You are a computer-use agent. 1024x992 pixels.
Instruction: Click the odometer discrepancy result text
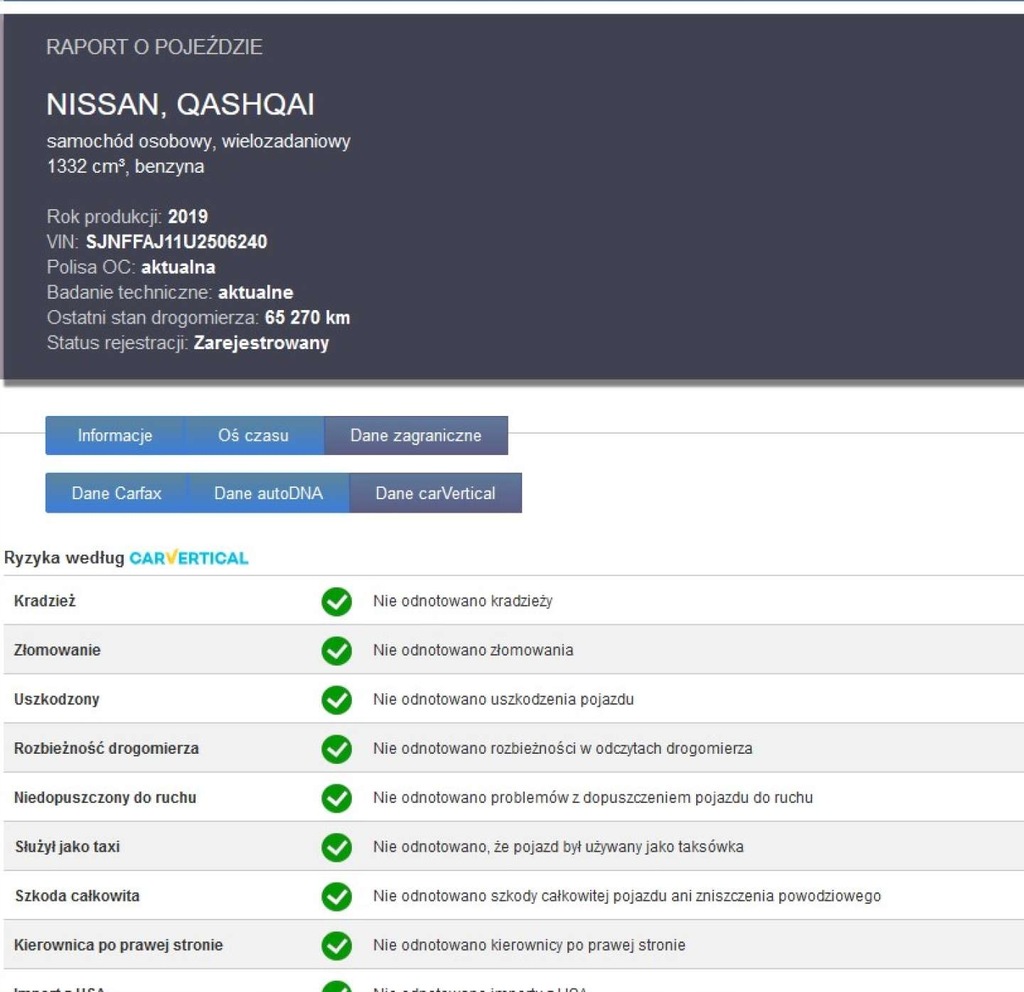click(x=563, y=748)
